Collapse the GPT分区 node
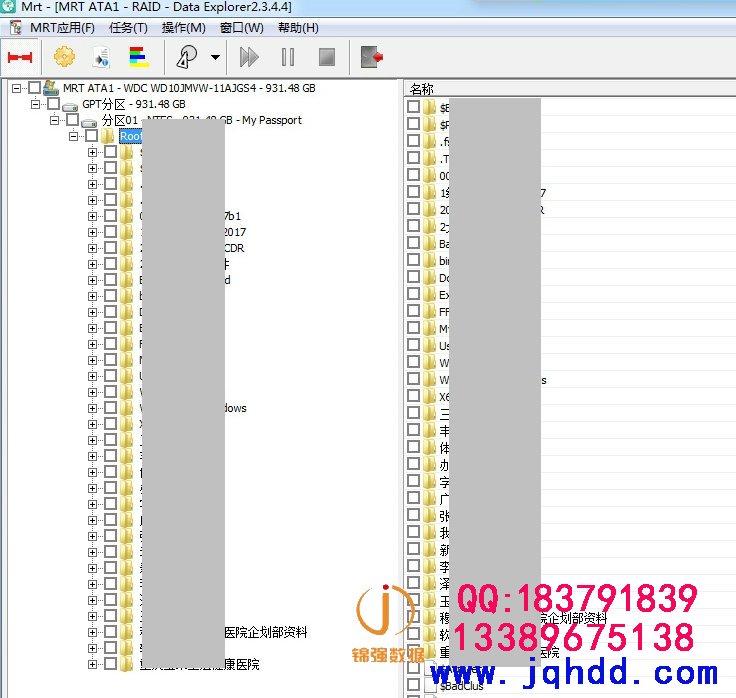This screenshot has width=736, height=698. point(35,104)
